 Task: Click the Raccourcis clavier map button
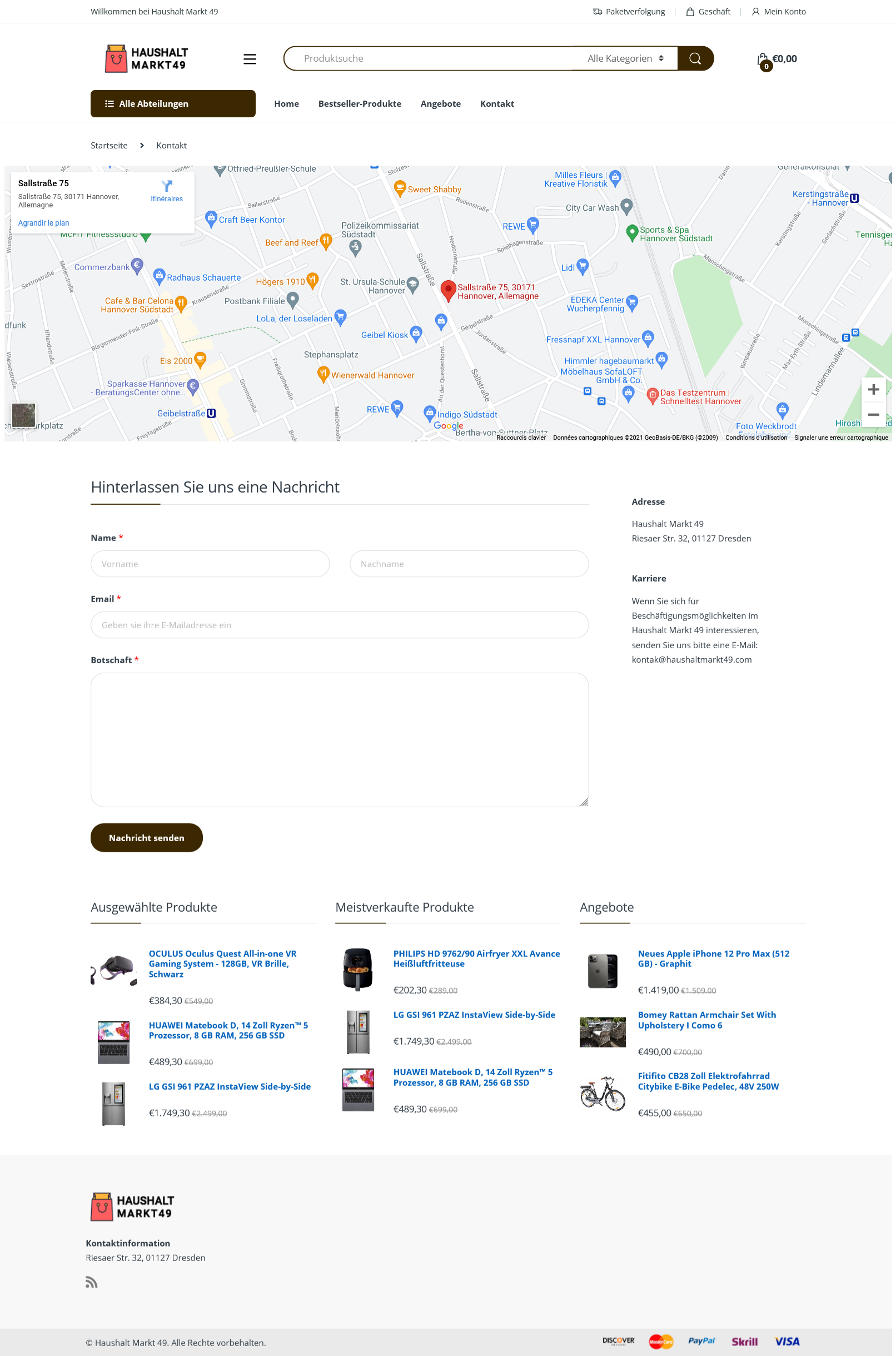point(521,437)
